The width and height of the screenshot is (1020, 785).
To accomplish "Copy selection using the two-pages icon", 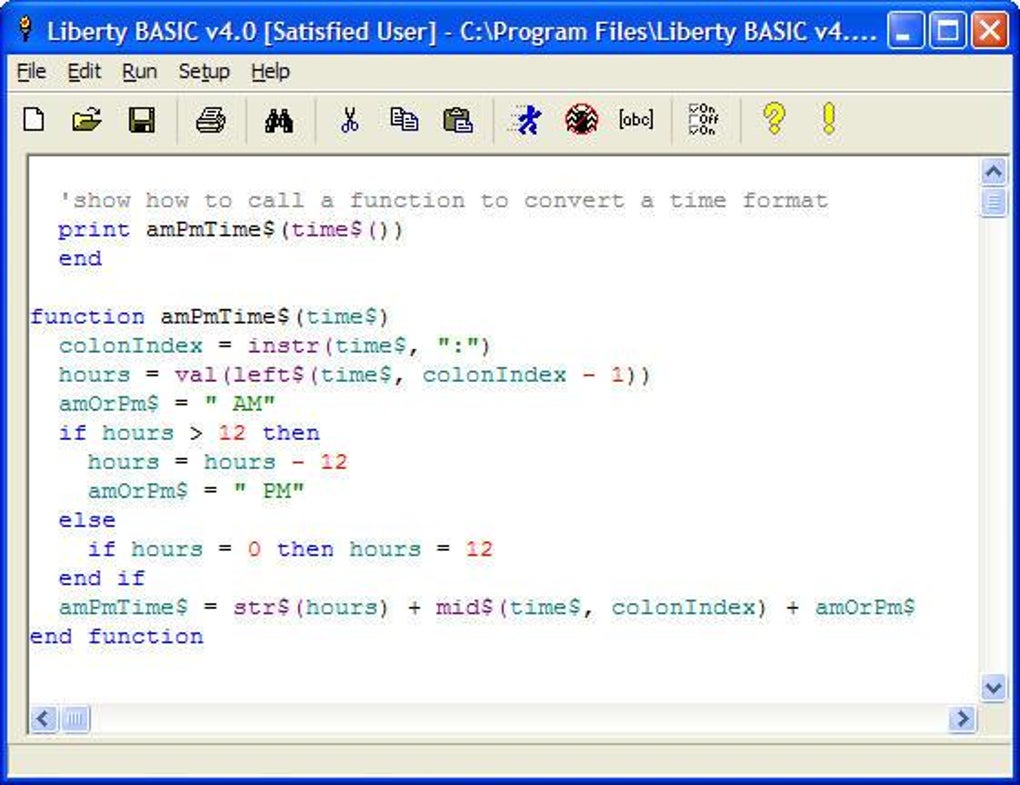I will click(404, 120).
